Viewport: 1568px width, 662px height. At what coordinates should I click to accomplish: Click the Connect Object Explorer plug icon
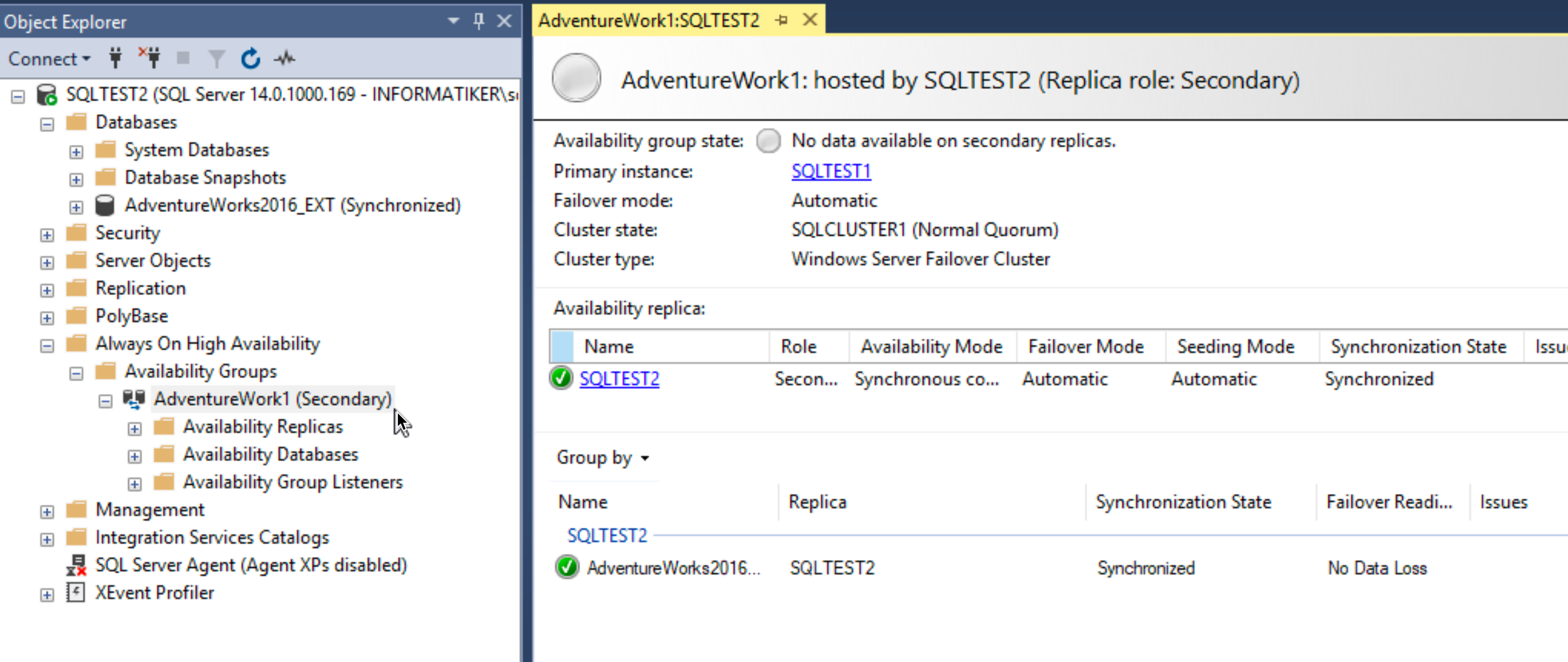[x=115, y=58]
